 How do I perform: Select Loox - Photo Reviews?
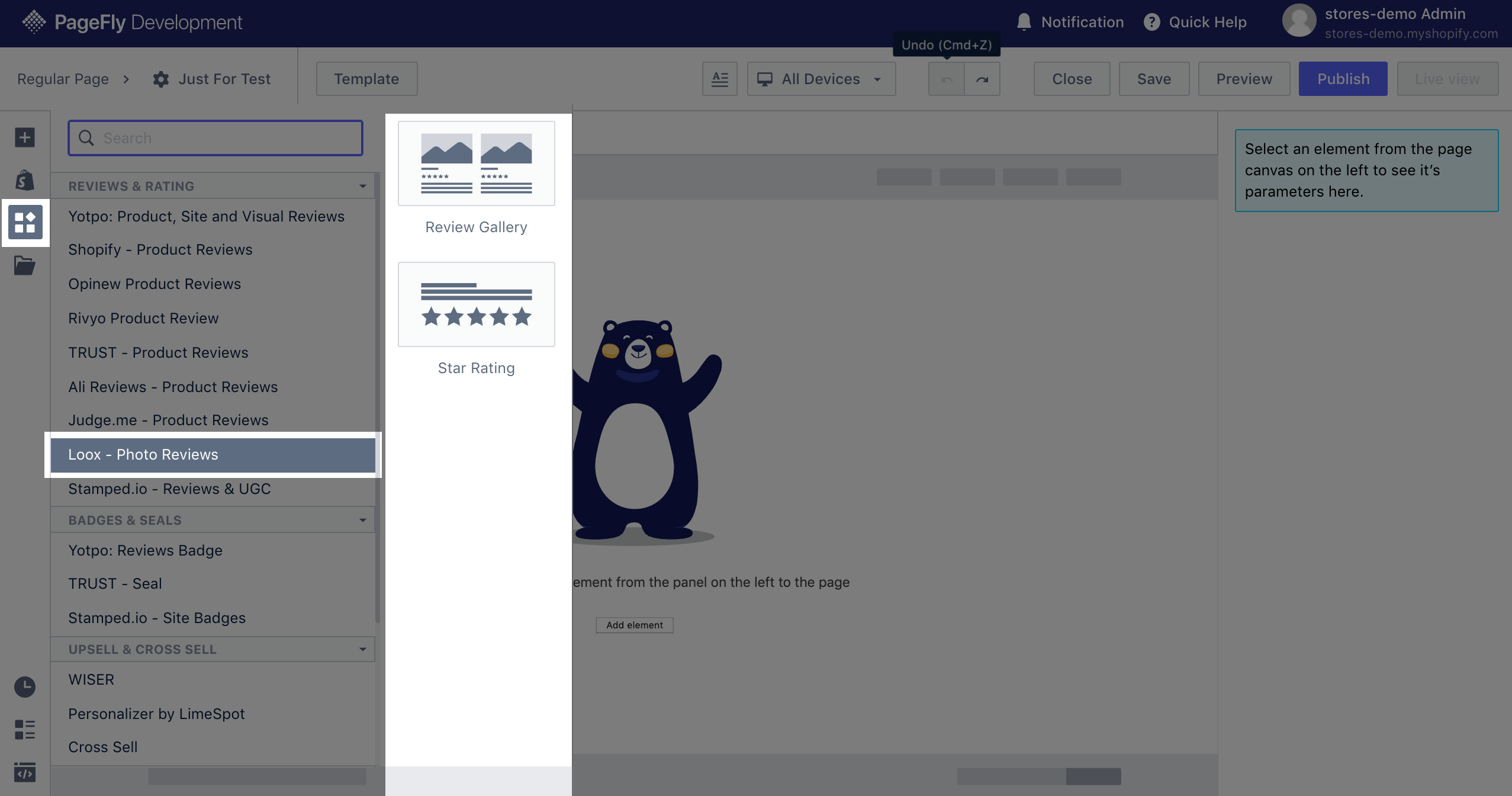[x=213, y=454]
